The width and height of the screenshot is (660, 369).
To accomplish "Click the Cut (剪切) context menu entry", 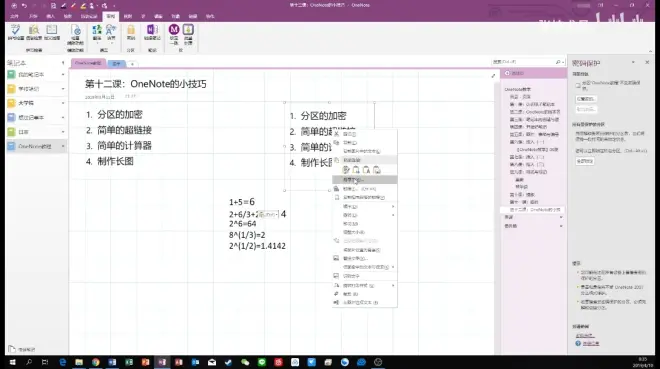I will [365, 134].
